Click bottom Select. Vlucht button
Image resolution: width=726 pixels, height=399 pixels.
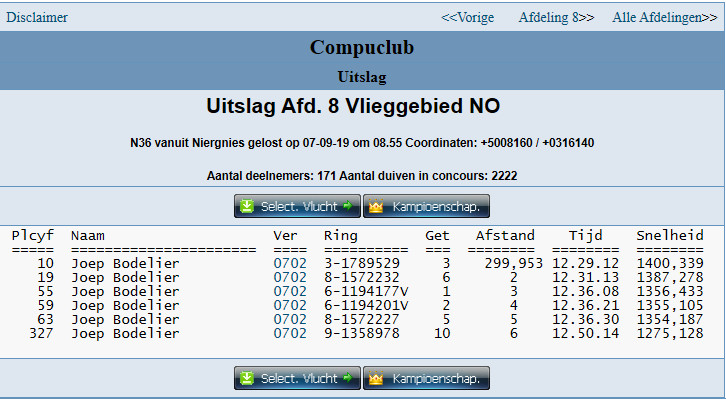click(297, 378)
